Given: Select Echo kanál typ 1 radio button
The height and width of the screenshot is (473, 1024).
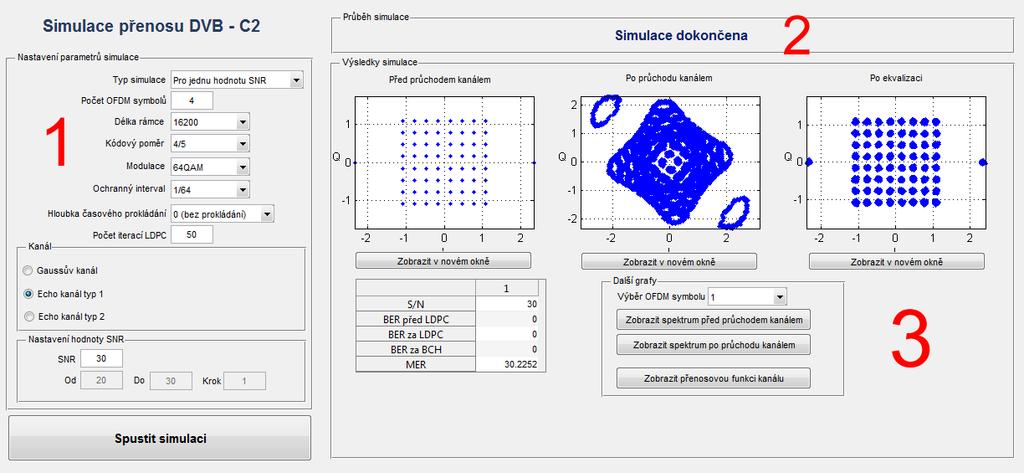Looking at the screenshot, I should pos(27,294).
